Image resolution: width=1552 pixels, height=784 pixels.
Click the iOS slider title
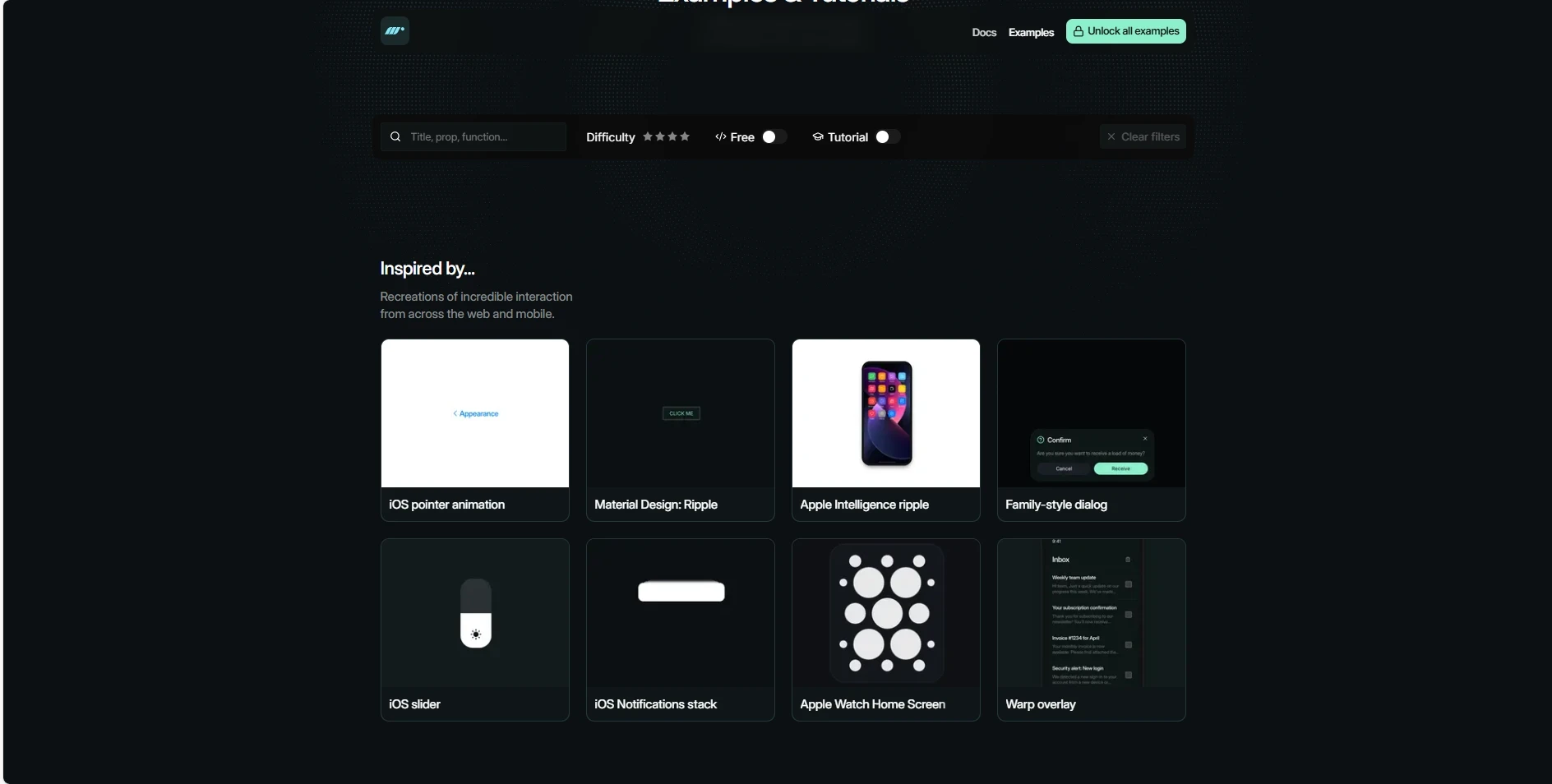point(415,704)
